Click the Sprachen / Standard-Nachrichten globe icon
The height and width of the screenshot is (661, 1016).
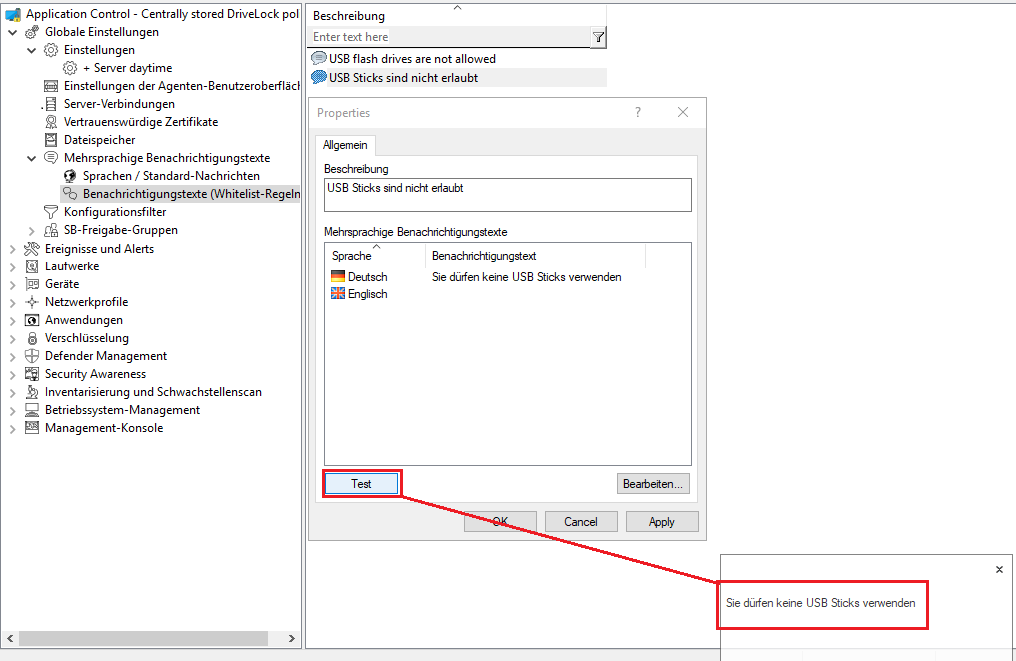click(70, 176)
